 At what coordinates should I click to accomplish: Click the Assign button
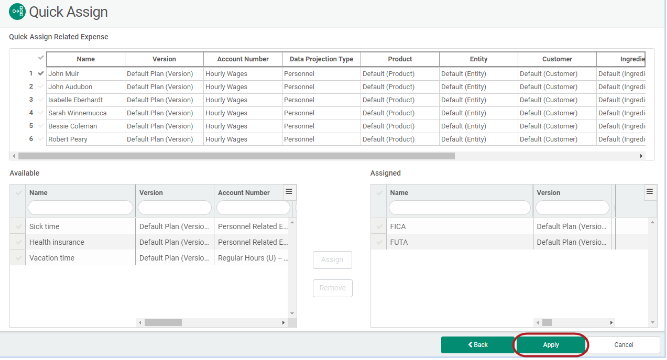(332, 260)
